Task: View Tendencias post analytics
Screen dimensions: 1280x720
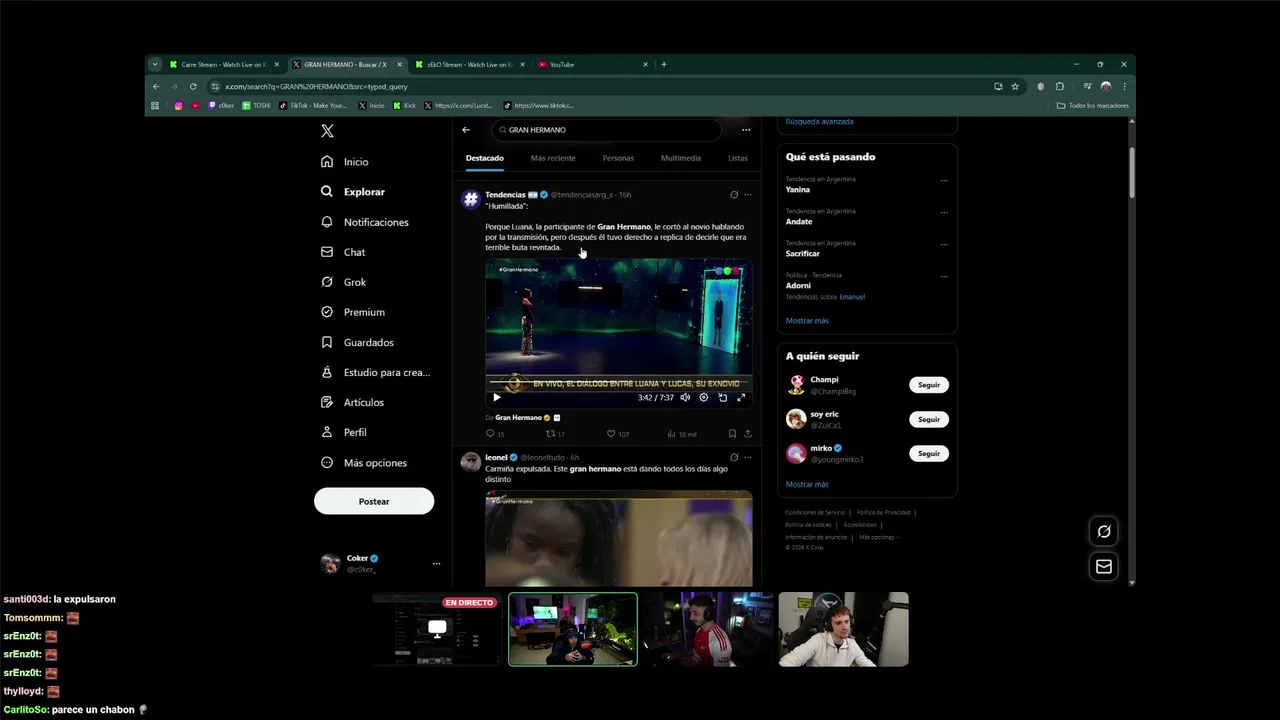Action: tap(682, 434)
